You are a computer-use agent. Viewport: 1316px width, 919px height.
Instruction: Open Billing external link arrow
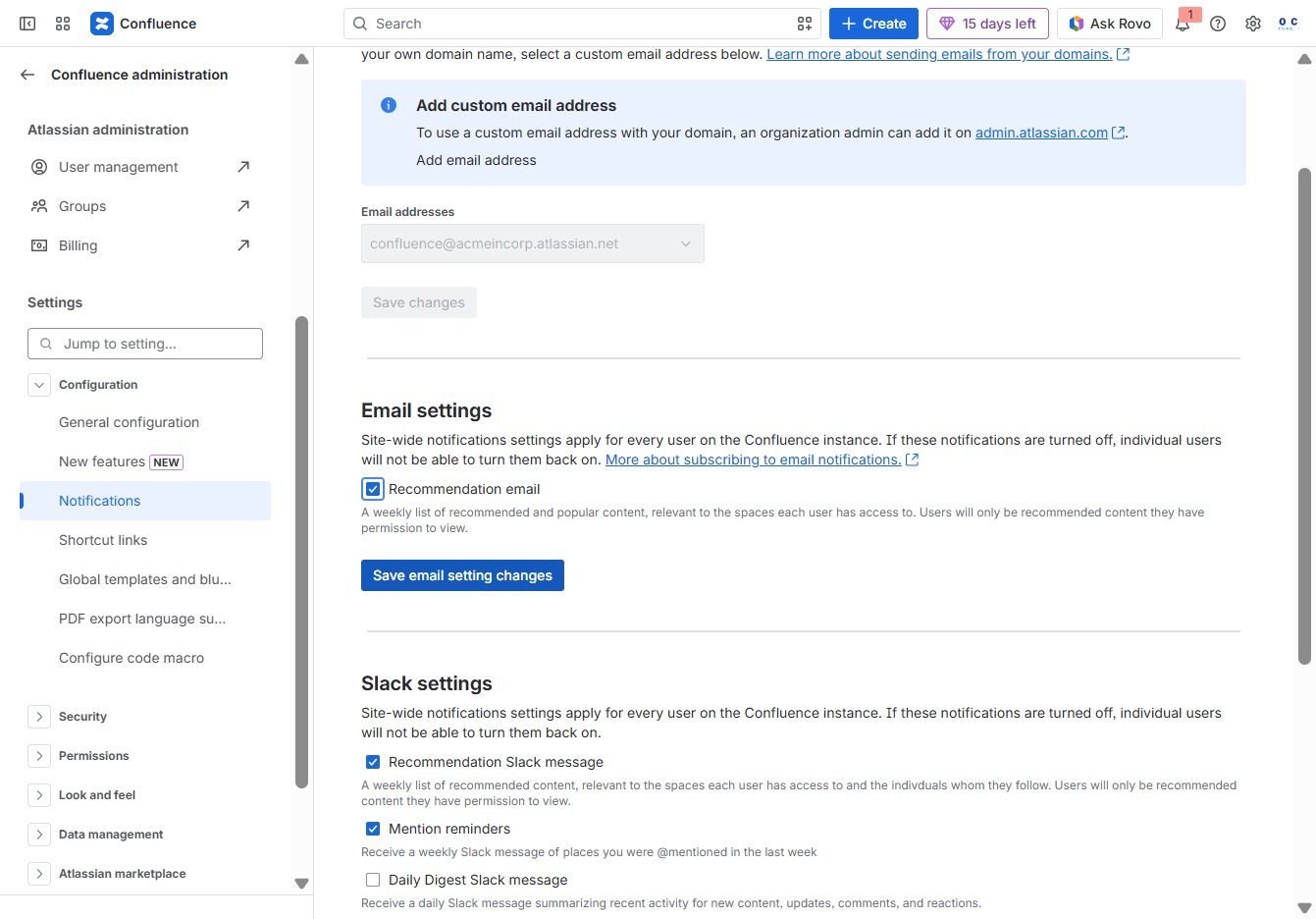pyautogui.click(x=243, y=245)
